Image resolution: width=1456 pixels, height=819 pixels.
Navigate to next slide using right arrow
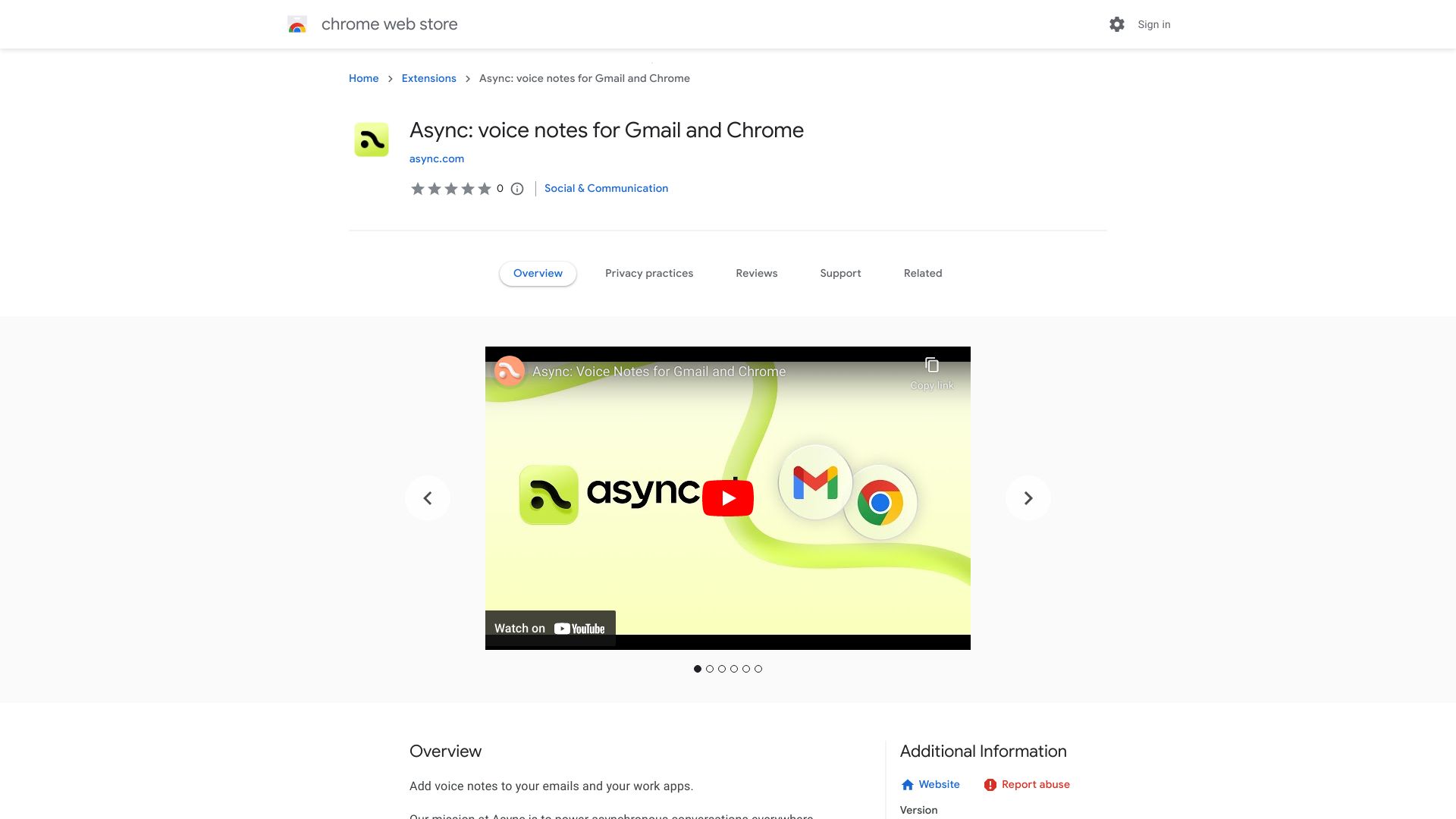(1027, 498)
